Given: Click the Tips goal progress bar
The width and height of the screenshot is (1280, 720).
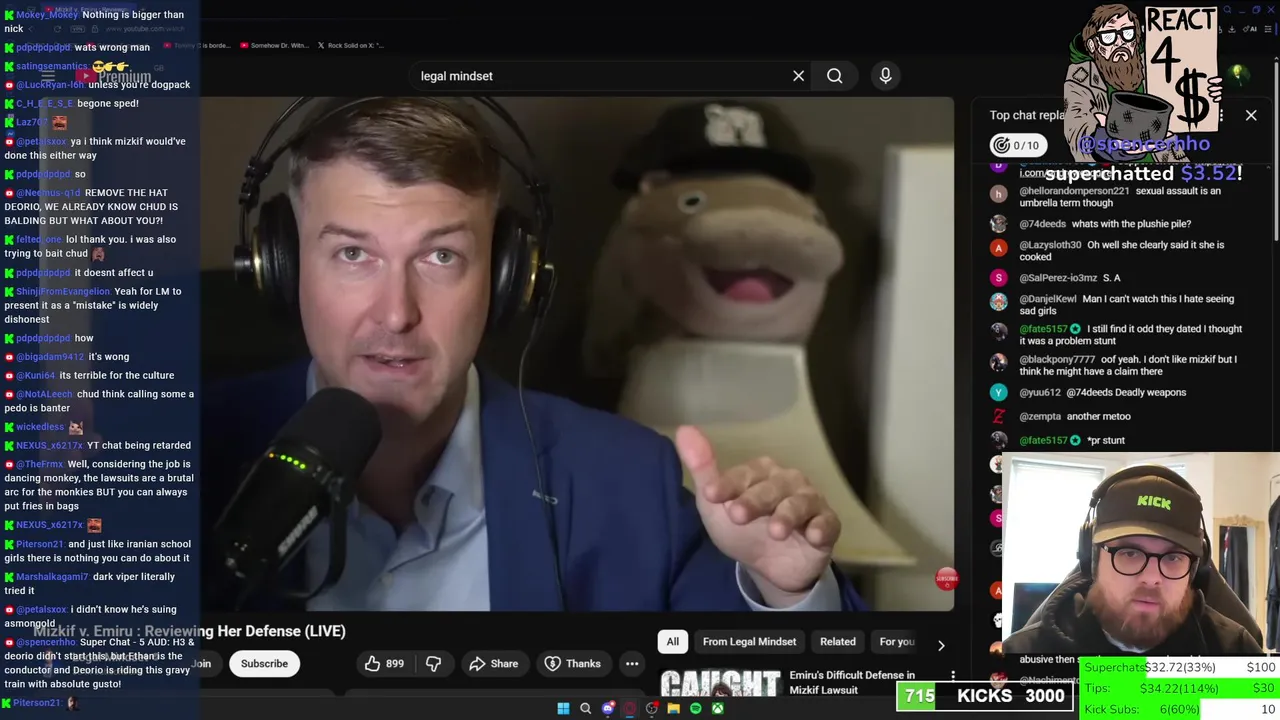Looking at the screenshot, I should point(1180,688).
